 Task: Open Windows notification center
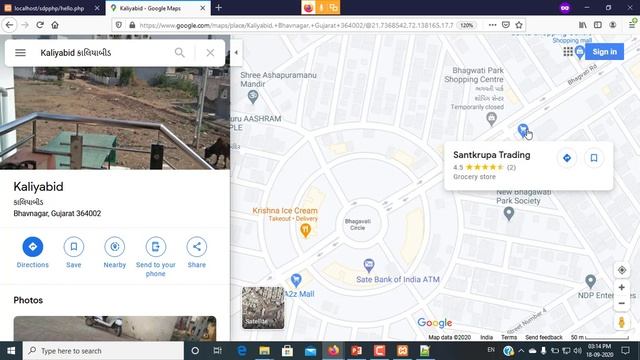tap(625, 351)
